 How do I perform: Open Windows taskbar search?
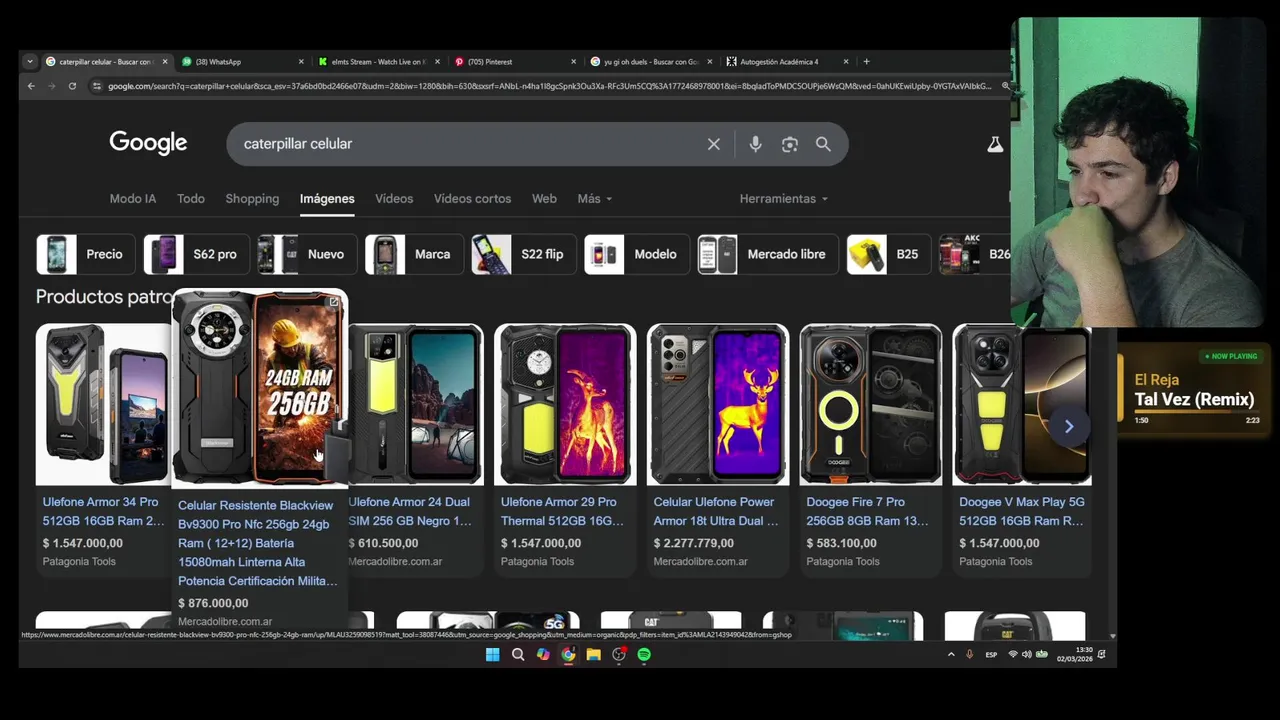518,655
